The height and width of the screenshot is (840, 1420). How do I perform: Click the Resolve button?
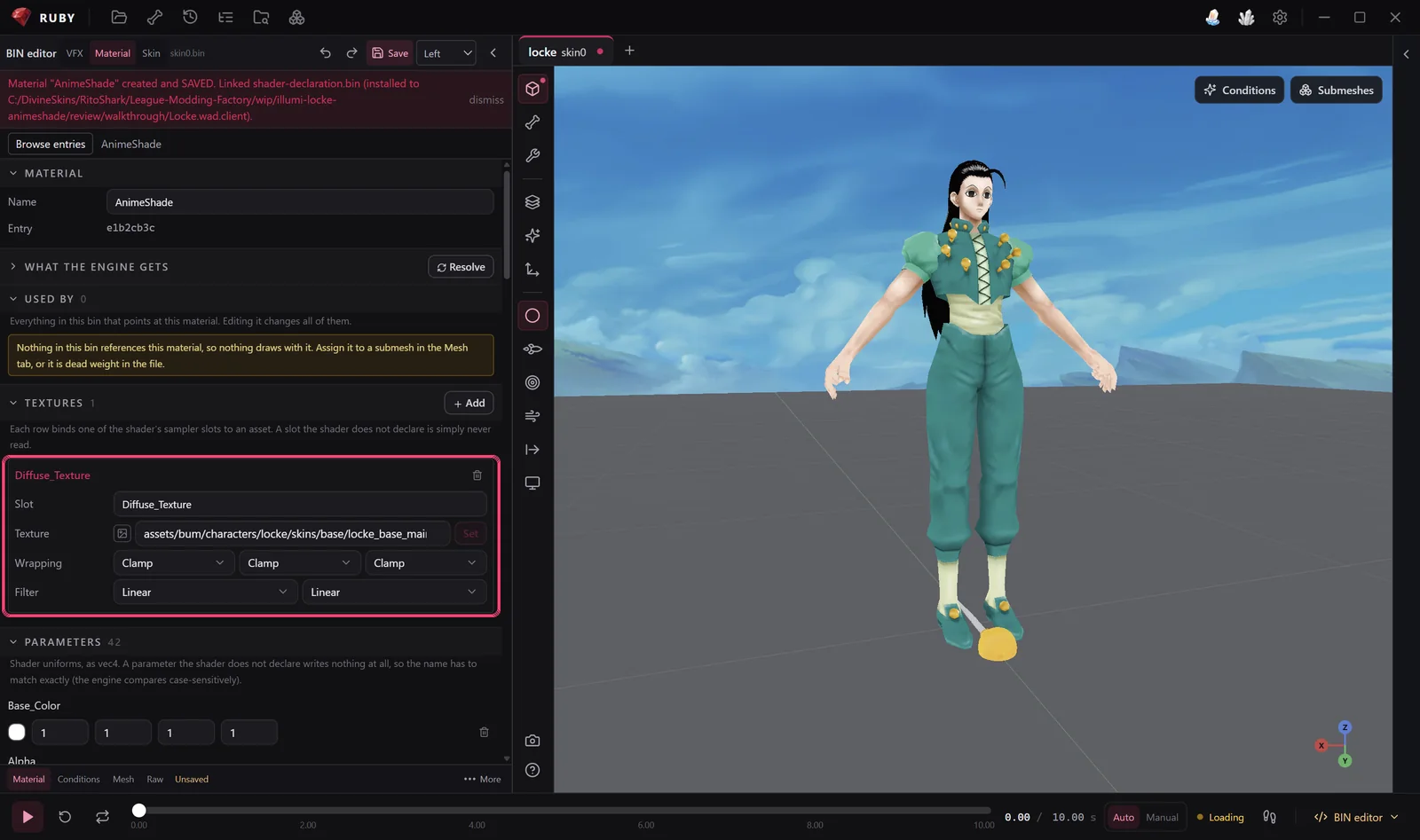point(461,267)
